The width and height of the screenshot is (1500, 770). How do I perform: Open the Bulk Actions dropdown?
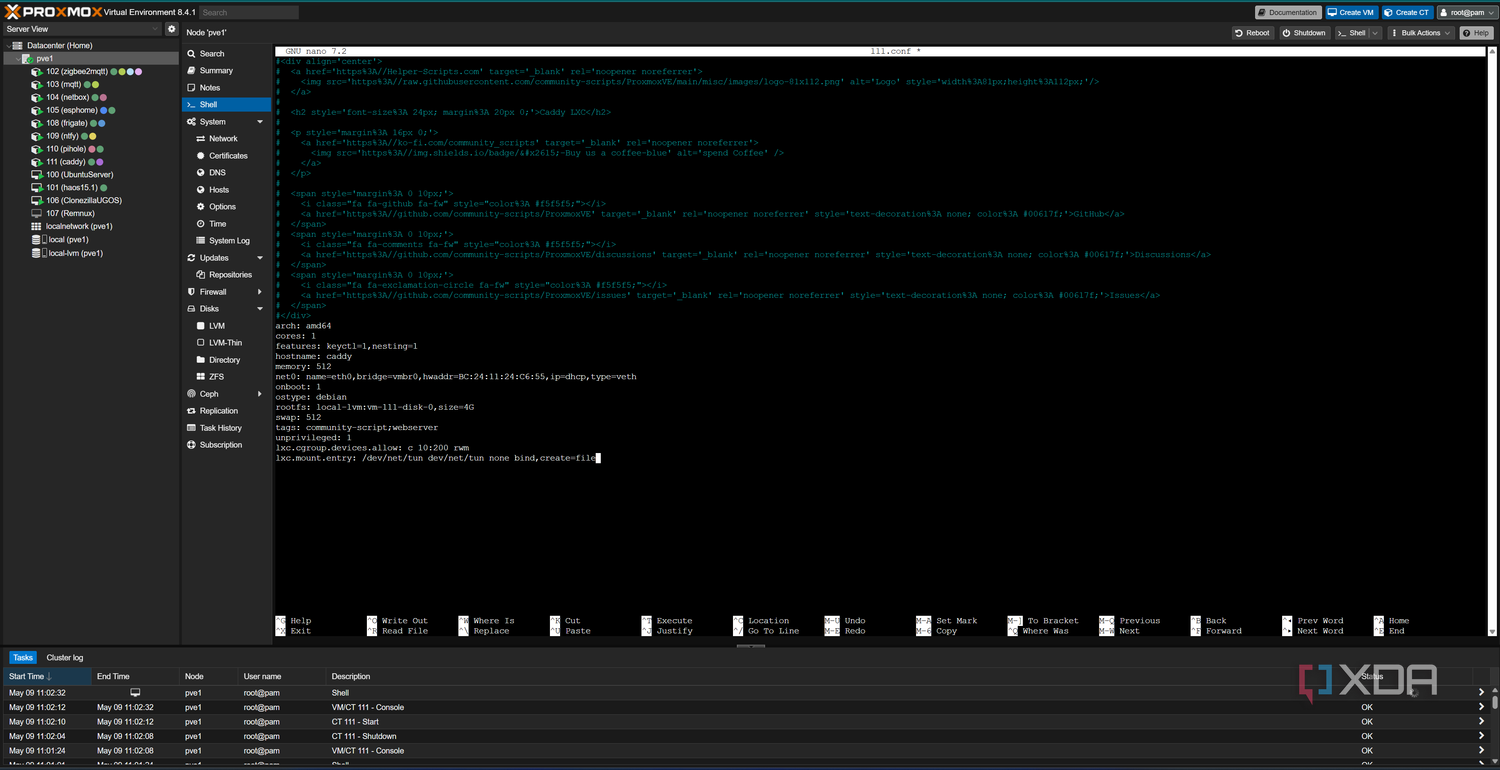click(x=1421, y=33)
